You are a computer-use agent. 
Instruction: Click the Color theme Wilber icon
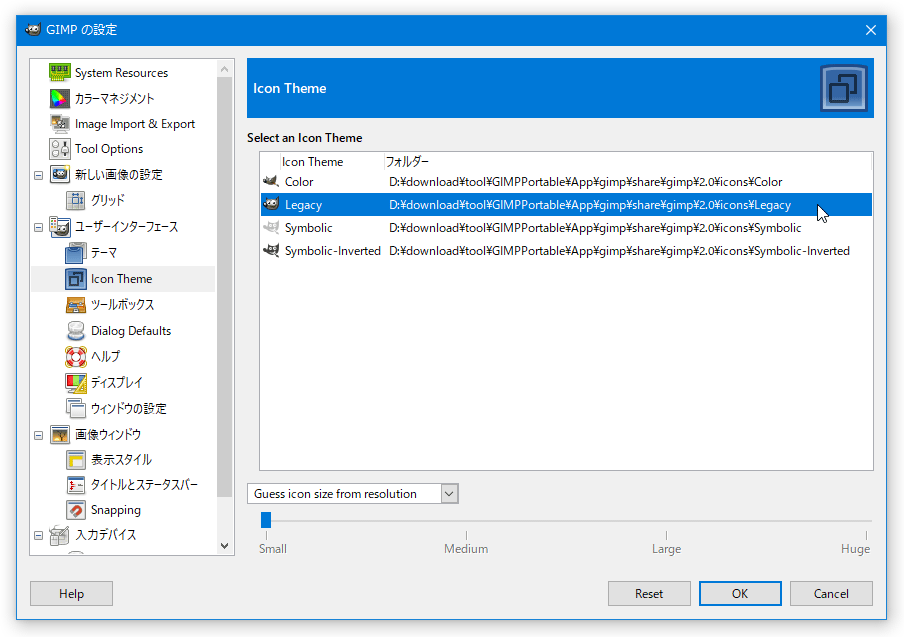click(x=271, y=182)
